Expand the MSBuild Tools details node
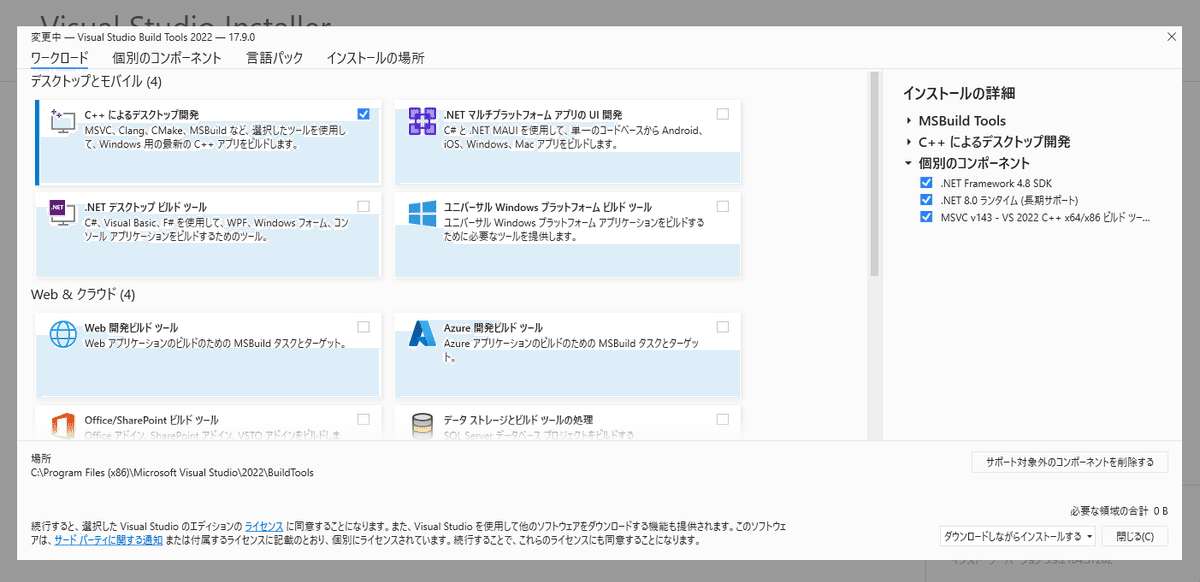Viewport: 1200px width, 582px height. tap(909, 121)
